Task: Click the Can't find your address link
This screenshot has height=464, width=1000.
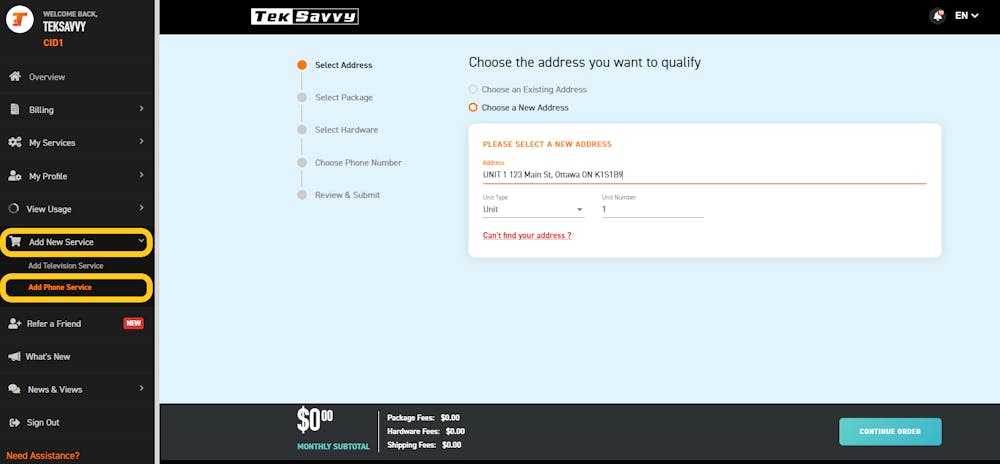Action: click(527, 235)
